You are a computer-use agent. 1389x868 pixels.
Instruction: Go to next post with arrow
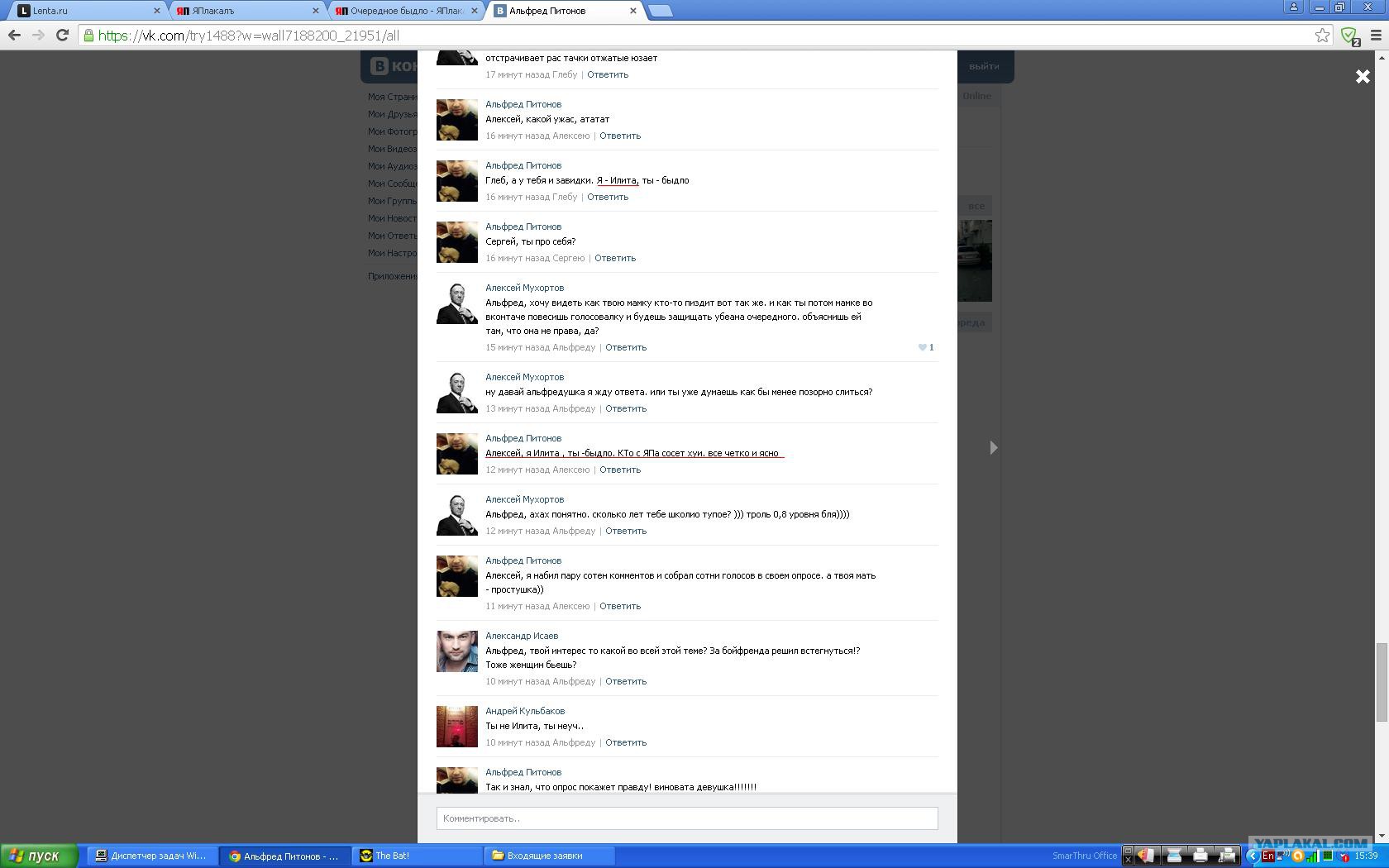pos(994,447)
